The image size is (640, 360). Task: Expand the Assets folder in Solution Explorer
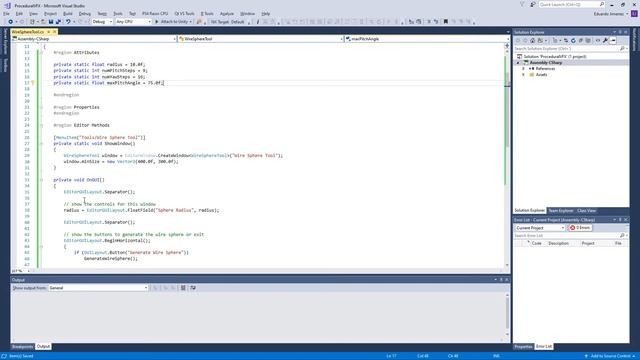click(x=523, y=75)
